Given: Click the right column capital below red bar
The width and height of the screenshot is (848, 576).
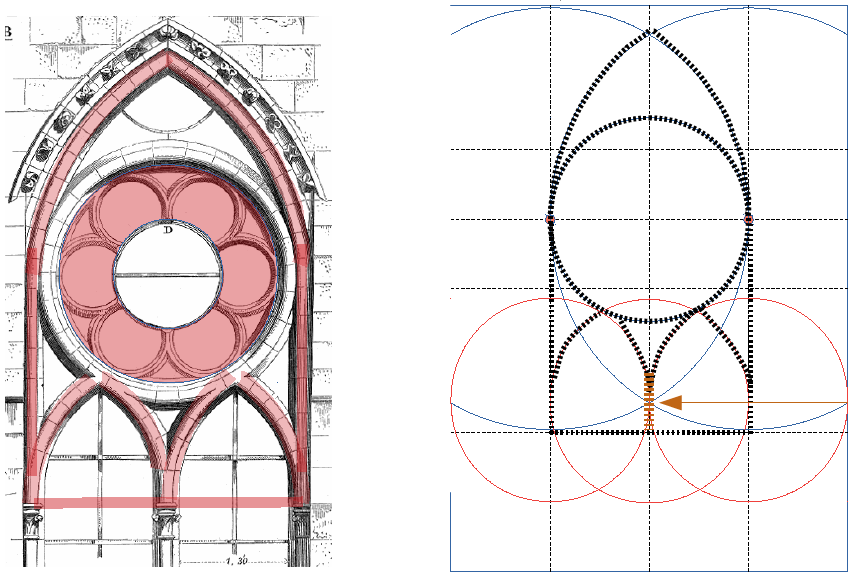Looking at the screenshot, I should 302,520.
